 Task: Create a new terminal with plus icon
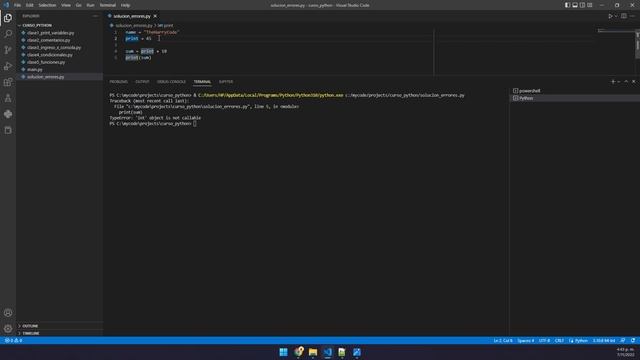pos(613,82)
